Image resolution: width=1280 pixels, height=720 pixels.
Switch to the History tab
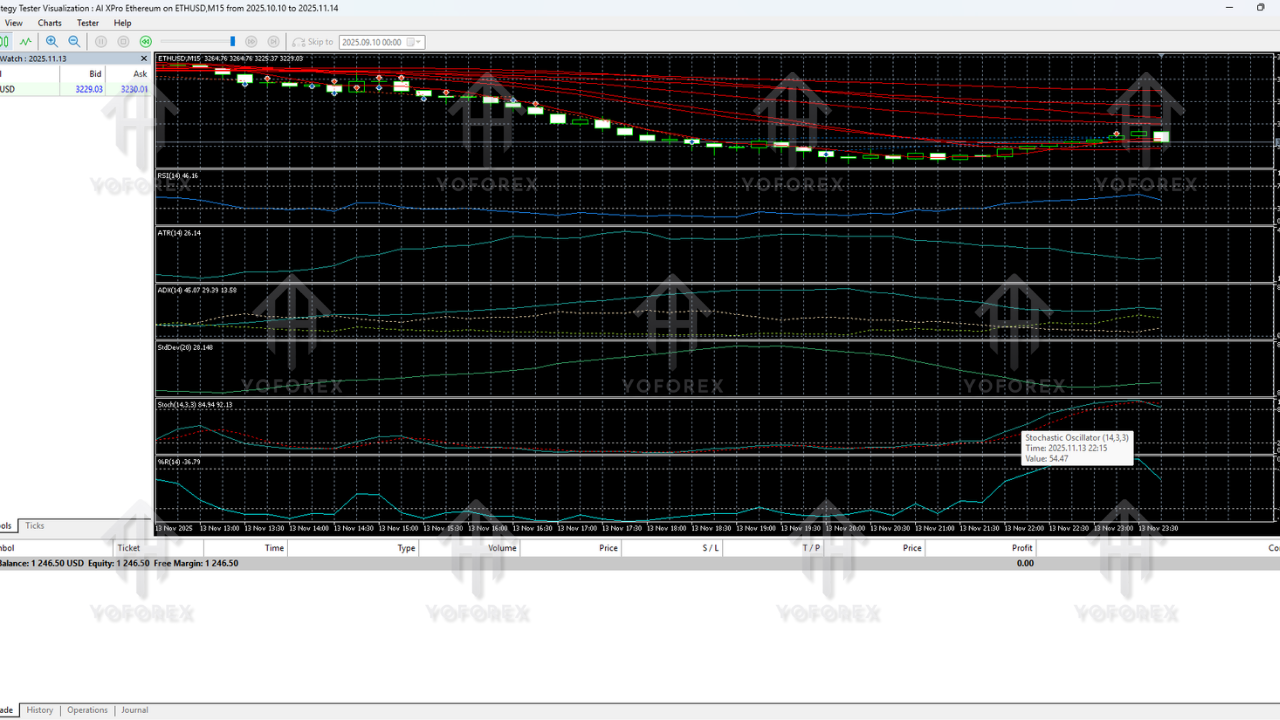(x=39, y=710)
